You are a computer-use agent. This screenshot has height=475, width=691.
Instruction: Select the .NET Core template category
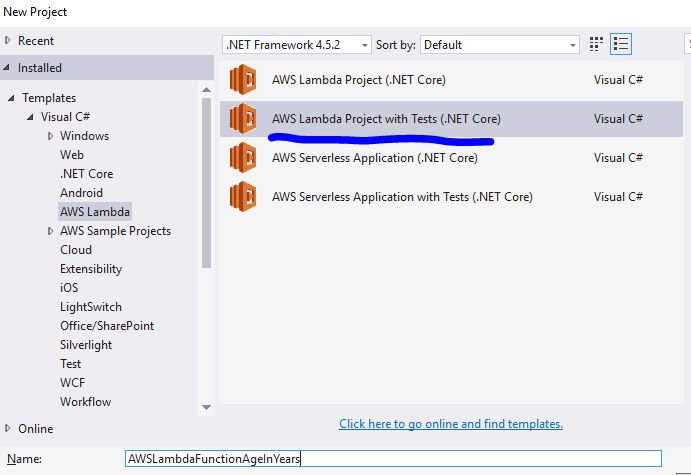pos(86,174)
